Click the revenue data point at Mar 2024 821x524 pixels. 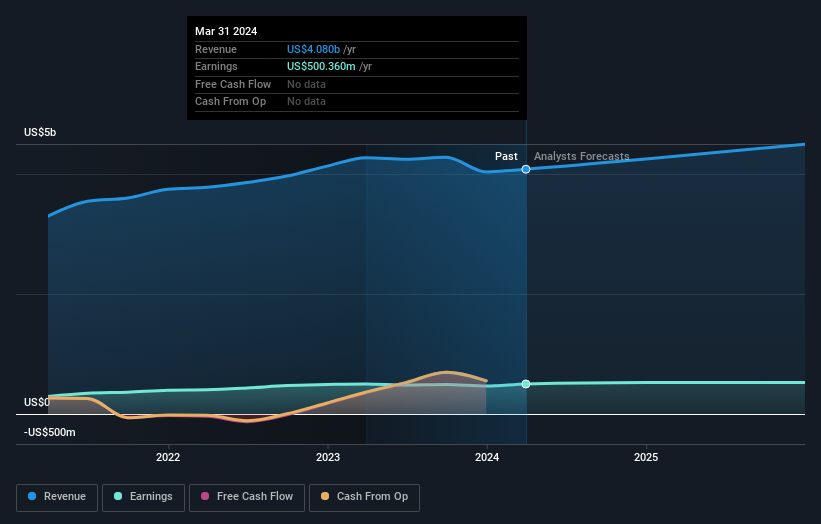[x=526, y=169]
